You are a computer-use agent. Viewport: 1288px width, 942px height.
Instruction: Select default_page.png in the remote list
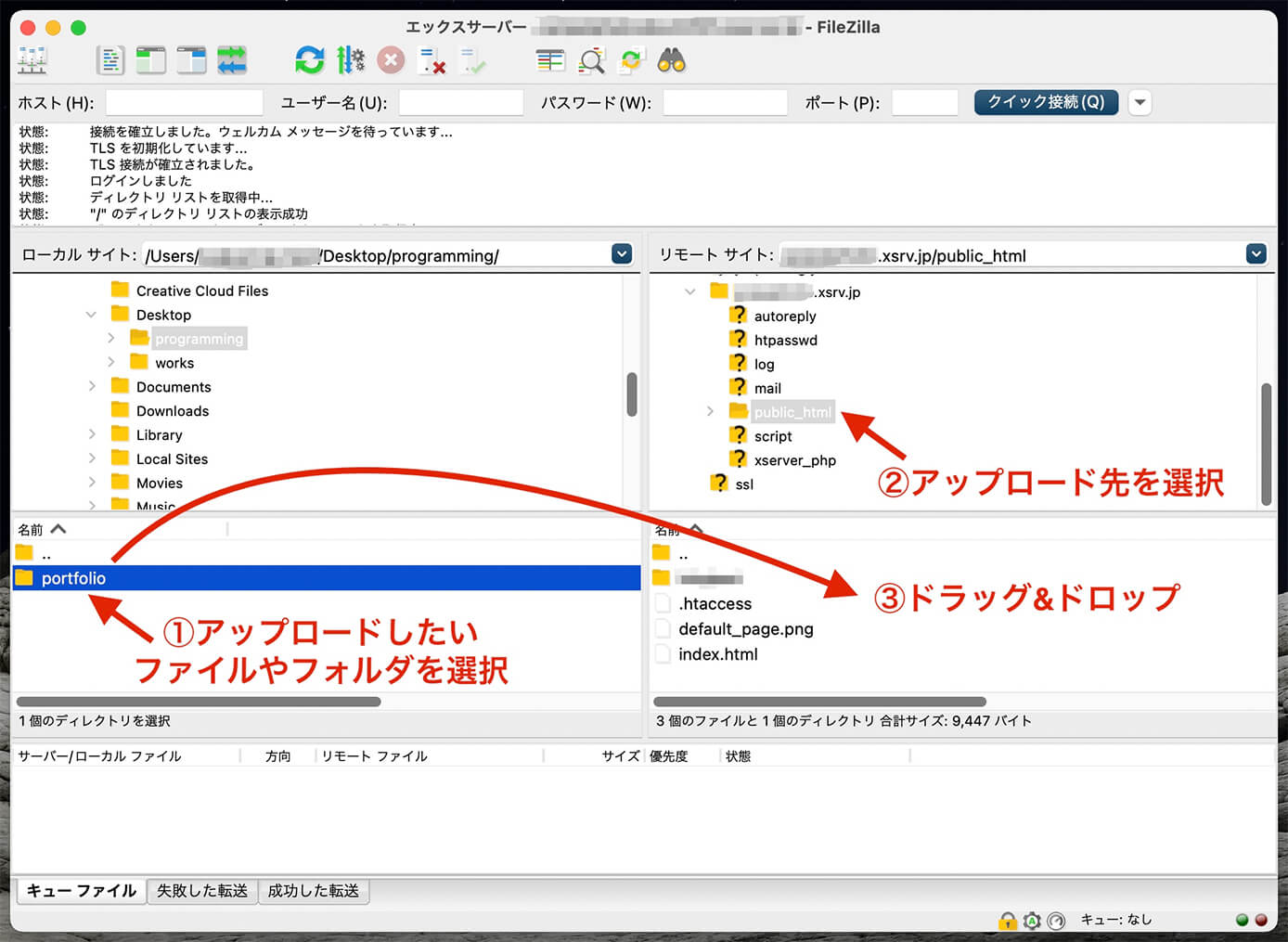[x=746, y=628]
